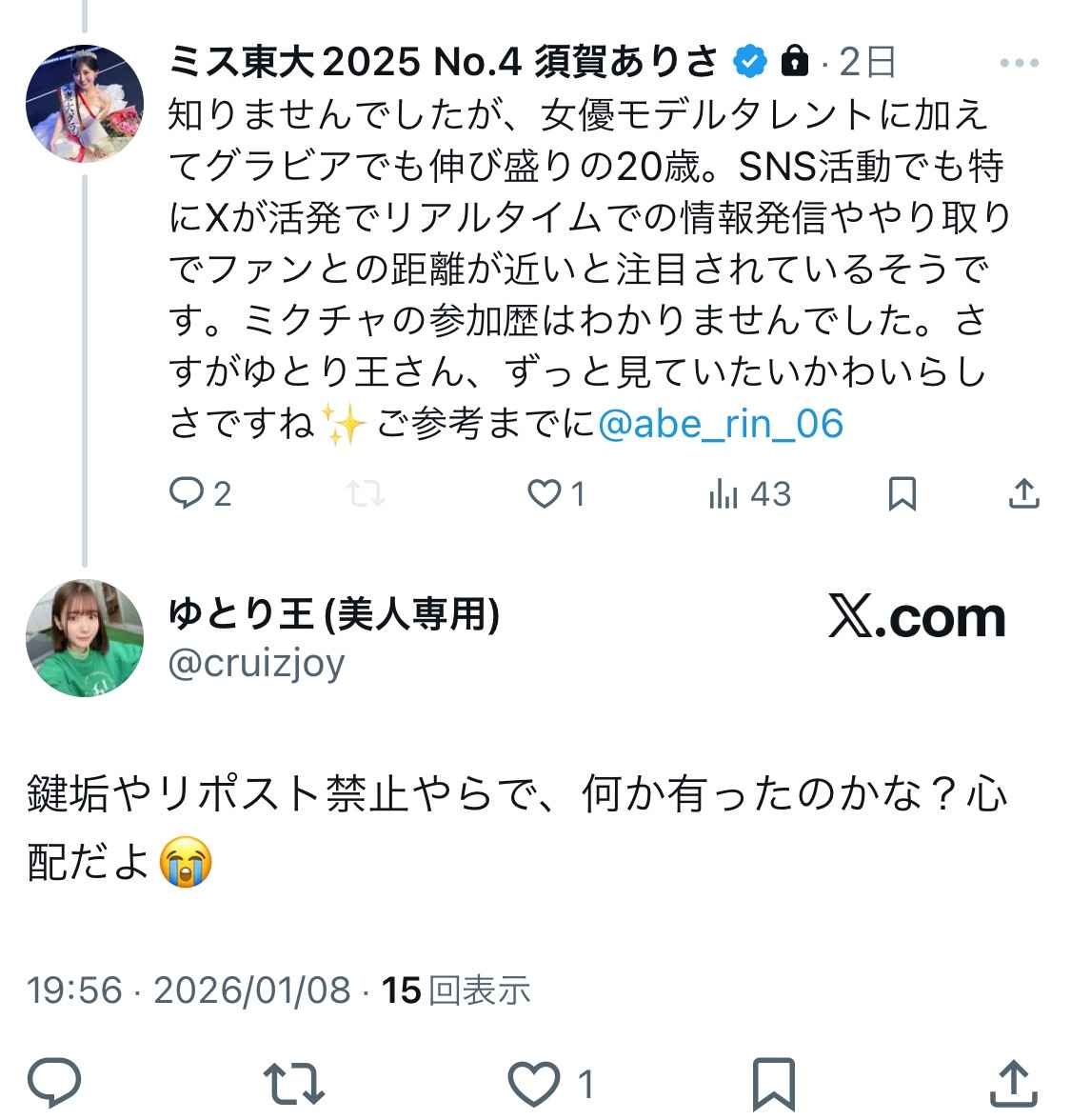Screen dimensions: 1071x1120
Task: Click the ゆとり王 (美人専用) display name
Action: (x=333, y=616)
